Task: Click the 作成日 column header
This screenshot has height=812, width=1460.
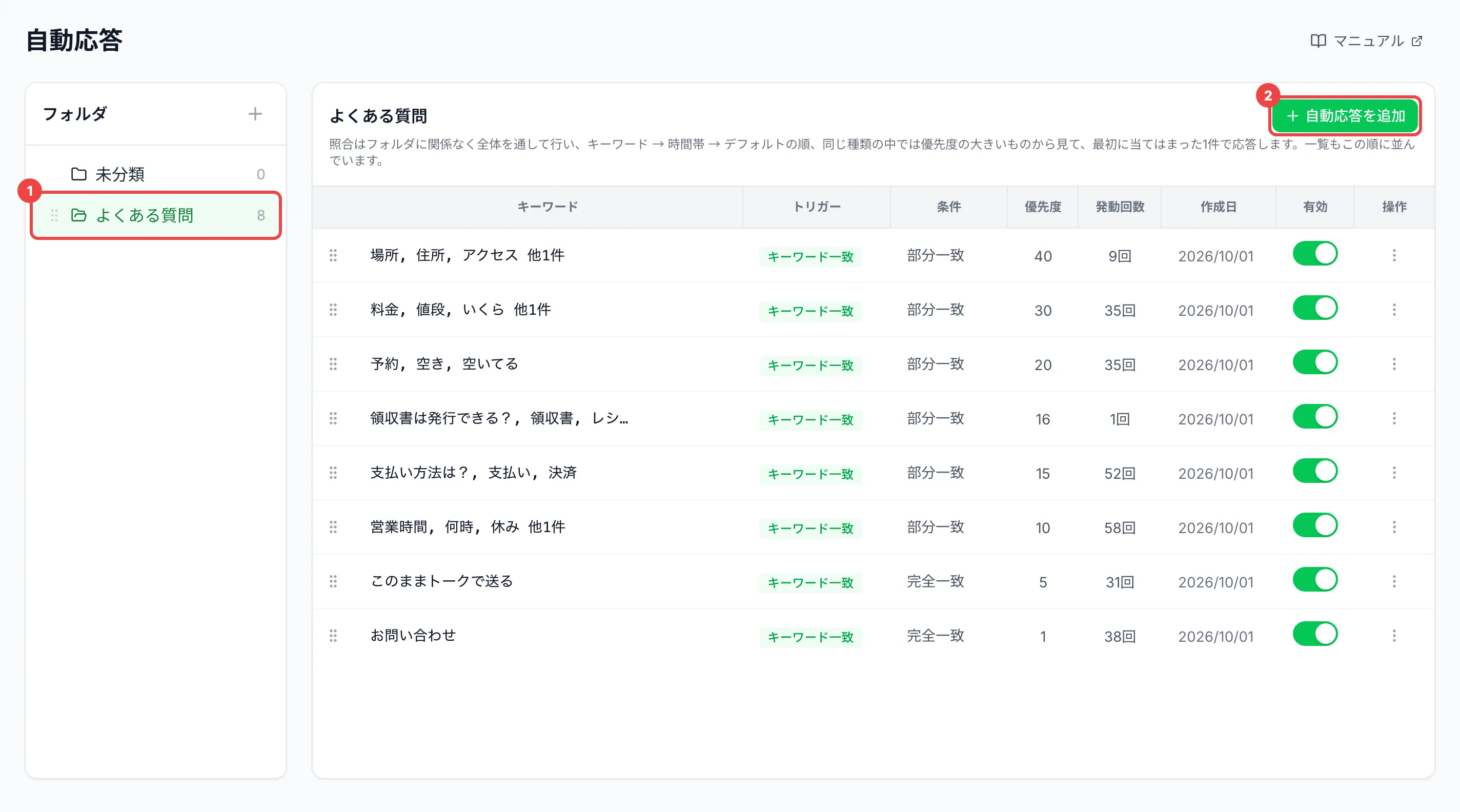Action: pyautogui.click(x=1218, y=207)
